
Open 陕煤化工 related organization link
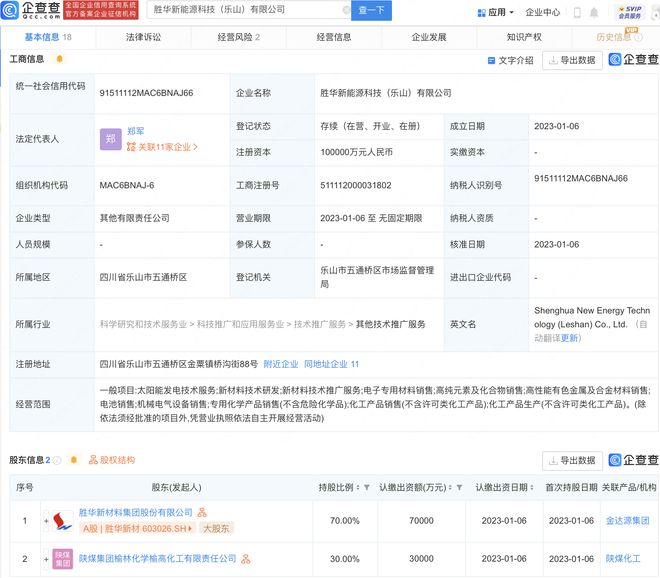(623, 559)
